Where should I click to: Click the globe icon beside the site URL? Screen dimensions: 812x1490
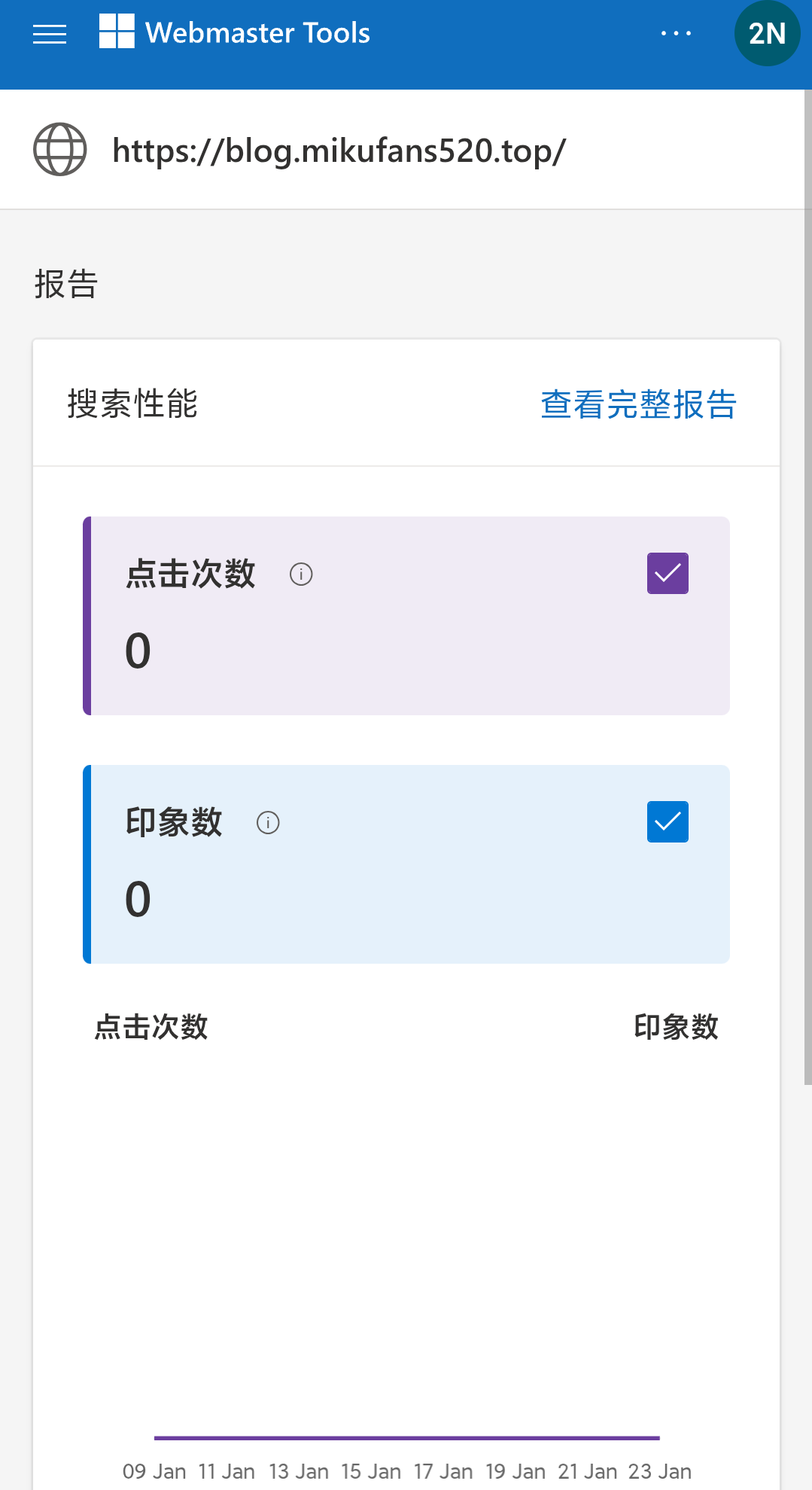point(60,150)
